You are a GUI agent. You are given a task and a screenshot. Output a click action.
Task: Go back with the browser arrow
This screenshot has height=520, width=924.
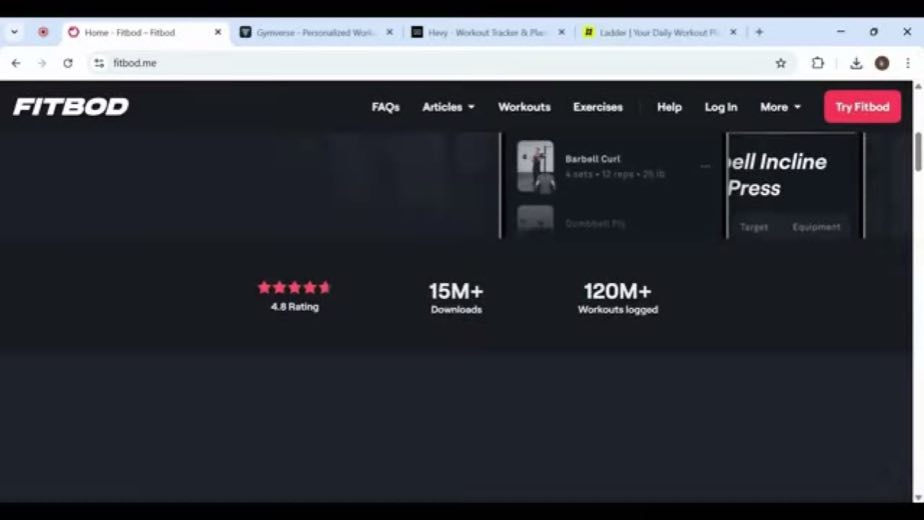click(x=16, y=63)
